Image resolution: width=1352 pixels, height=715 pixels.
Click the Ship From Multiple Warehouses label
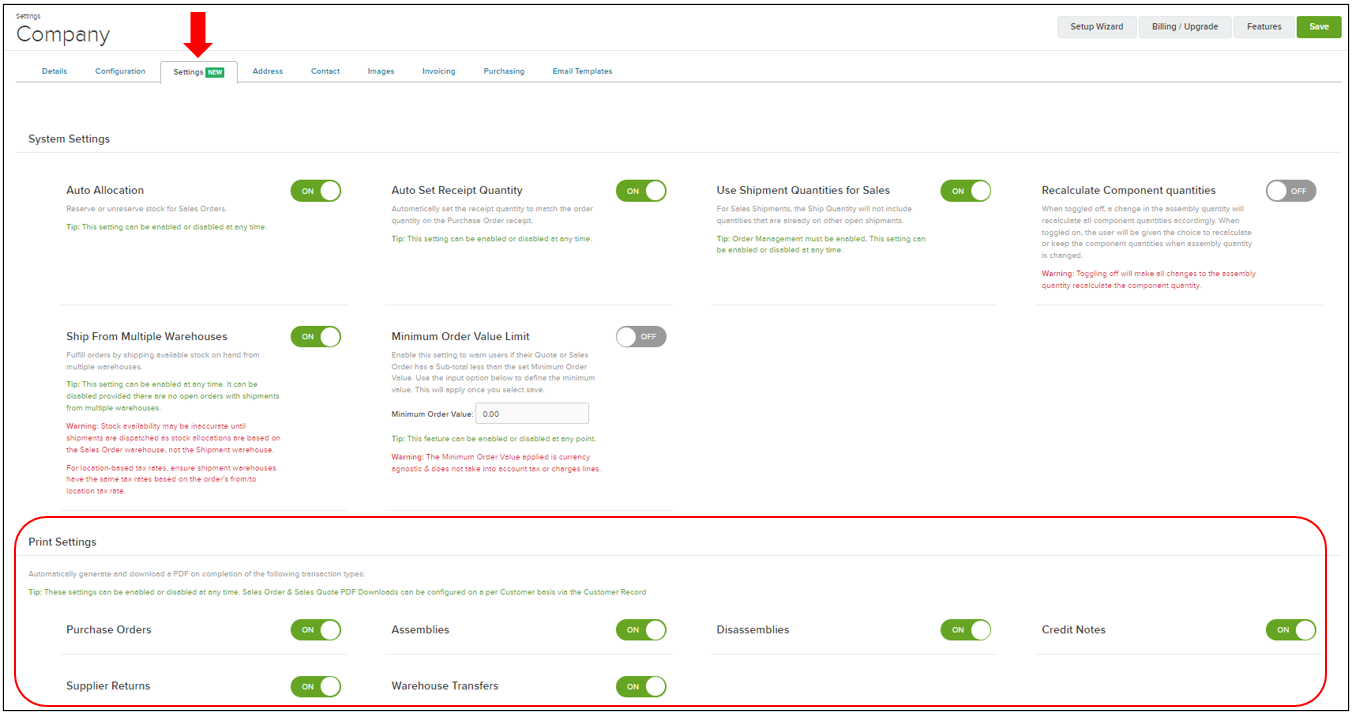(147, 336)
